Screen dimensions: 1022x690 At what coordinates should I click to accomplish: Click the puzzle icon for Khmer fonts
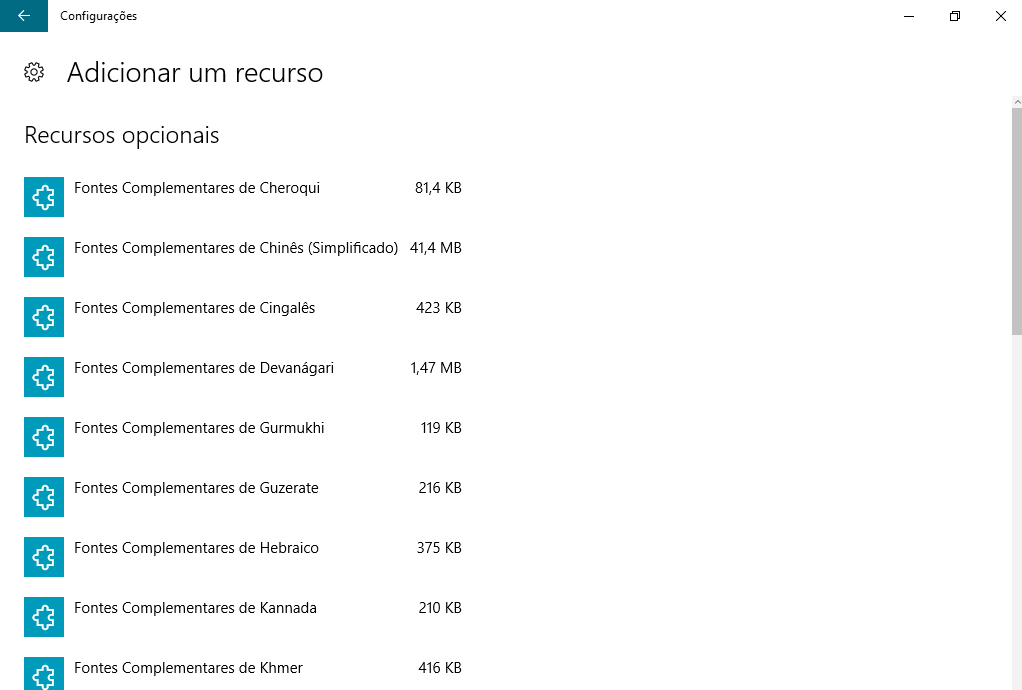tap(44, 674)
